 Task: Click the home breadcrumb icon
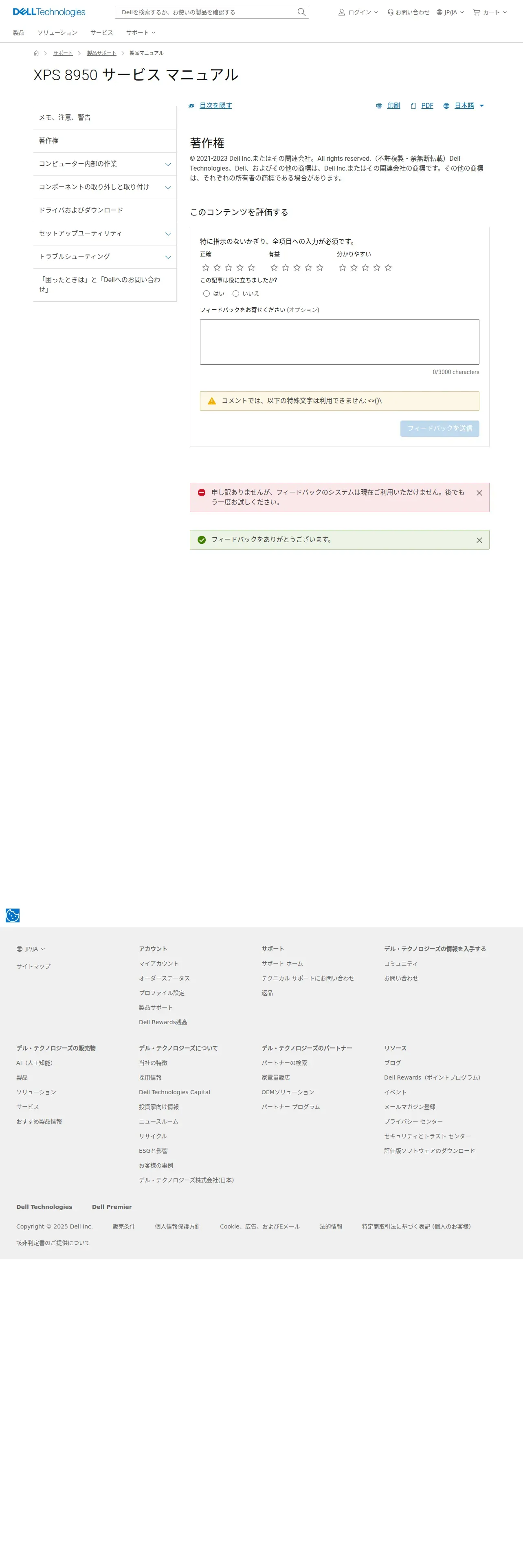coord(36,54)
